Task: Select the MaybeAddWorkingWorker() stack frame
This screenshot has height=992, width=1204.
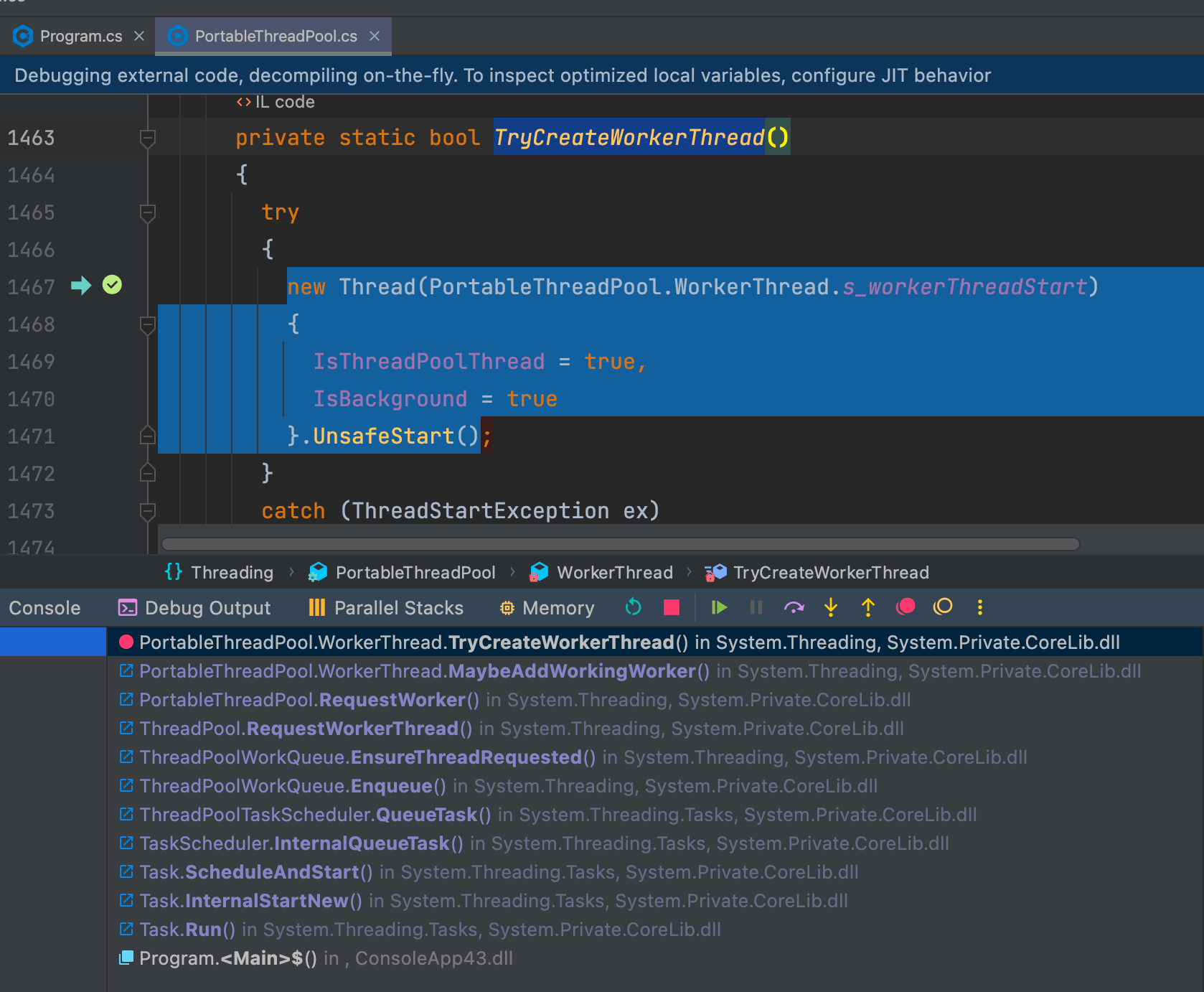Action: click(654, 671)
